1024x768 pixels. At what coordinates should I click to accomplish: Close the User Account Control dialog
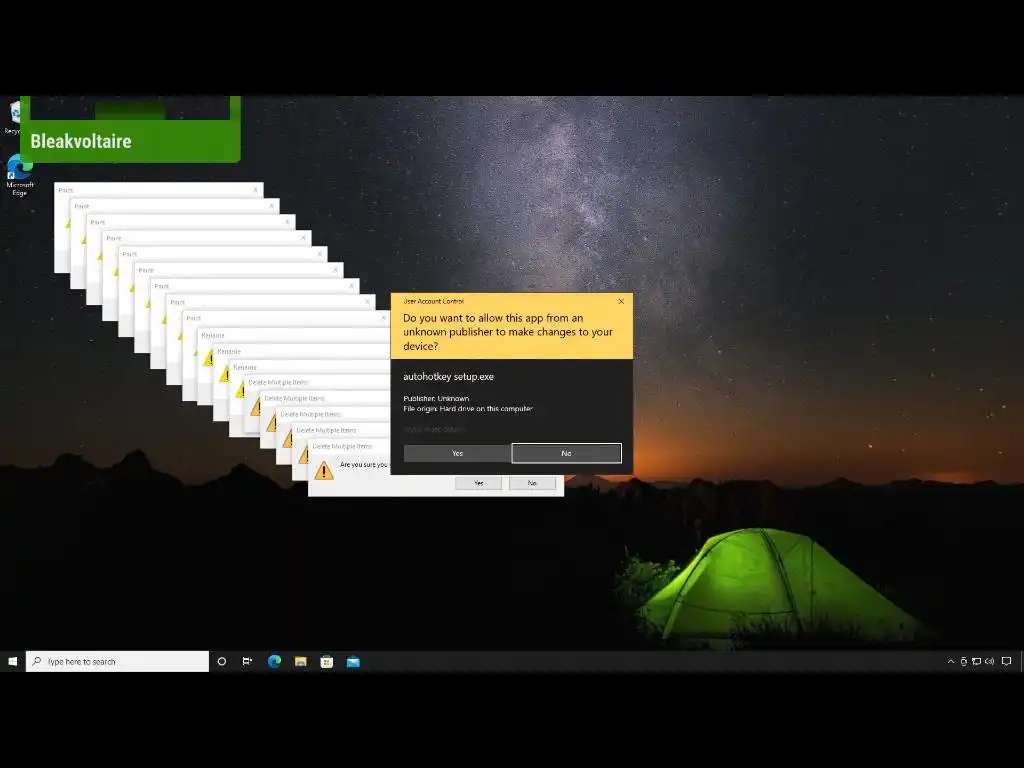point(621,301)
